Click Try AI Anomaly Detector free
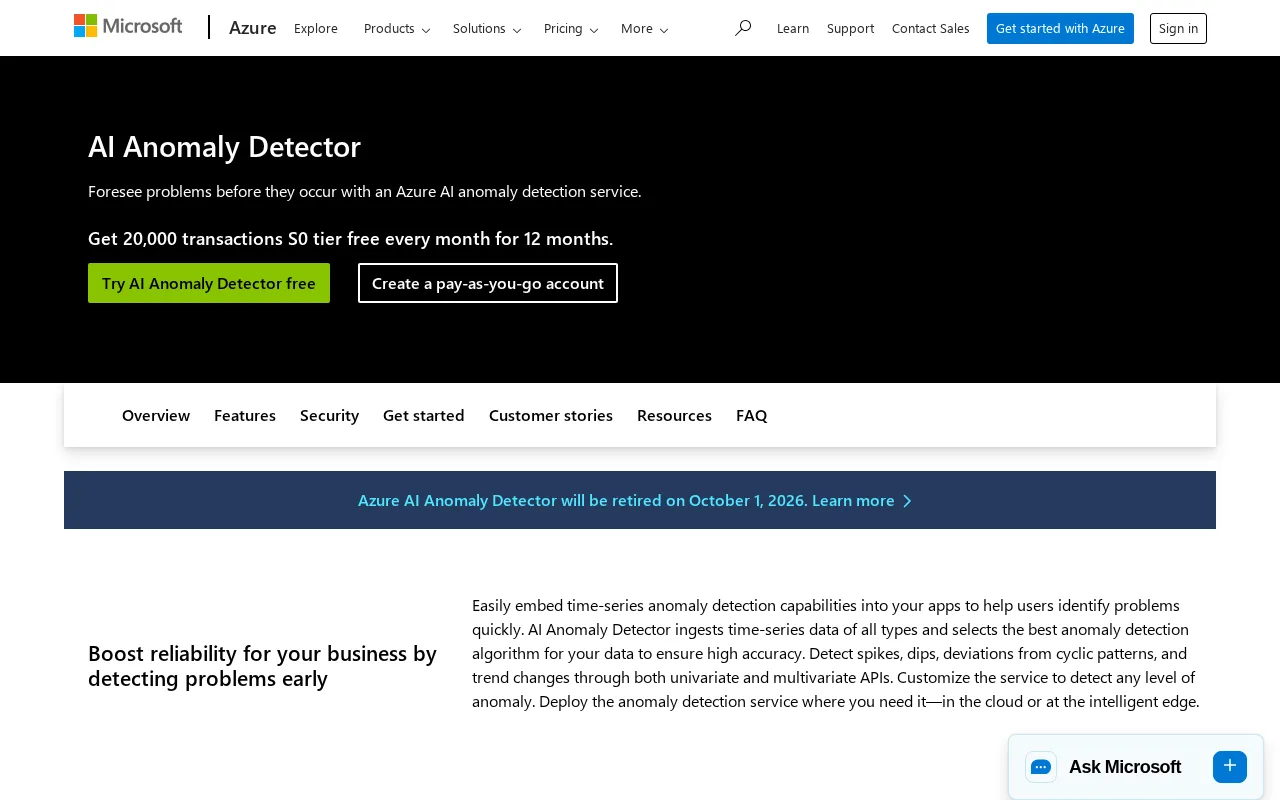The width and height of the screenshot is (1280, 800). [x=209, y=283]
